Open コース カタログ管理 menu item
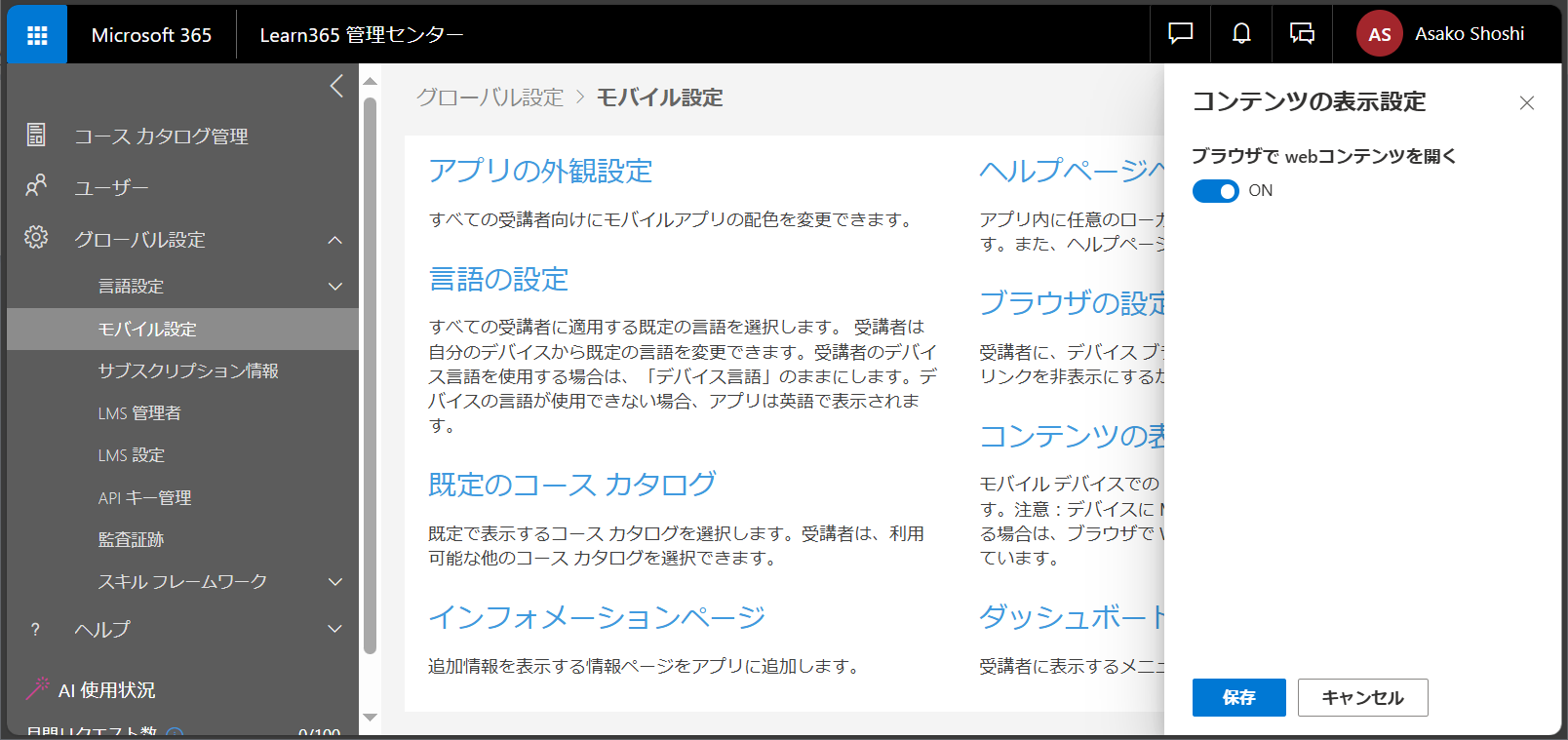Screen dimensions: 1568x740 (161, 136)
